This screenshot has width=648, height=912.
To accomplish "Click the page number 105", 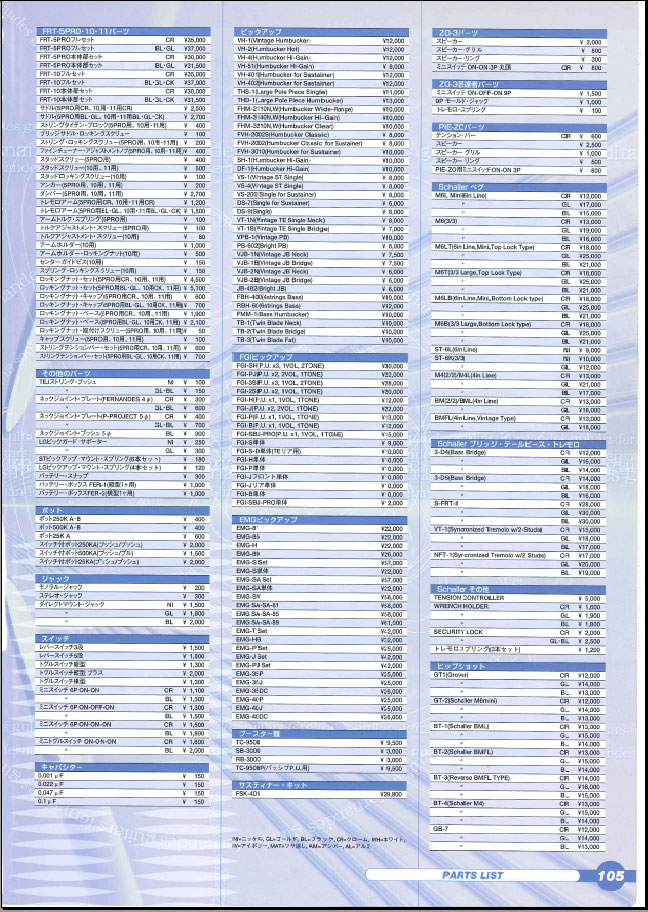I will point(610,875).
